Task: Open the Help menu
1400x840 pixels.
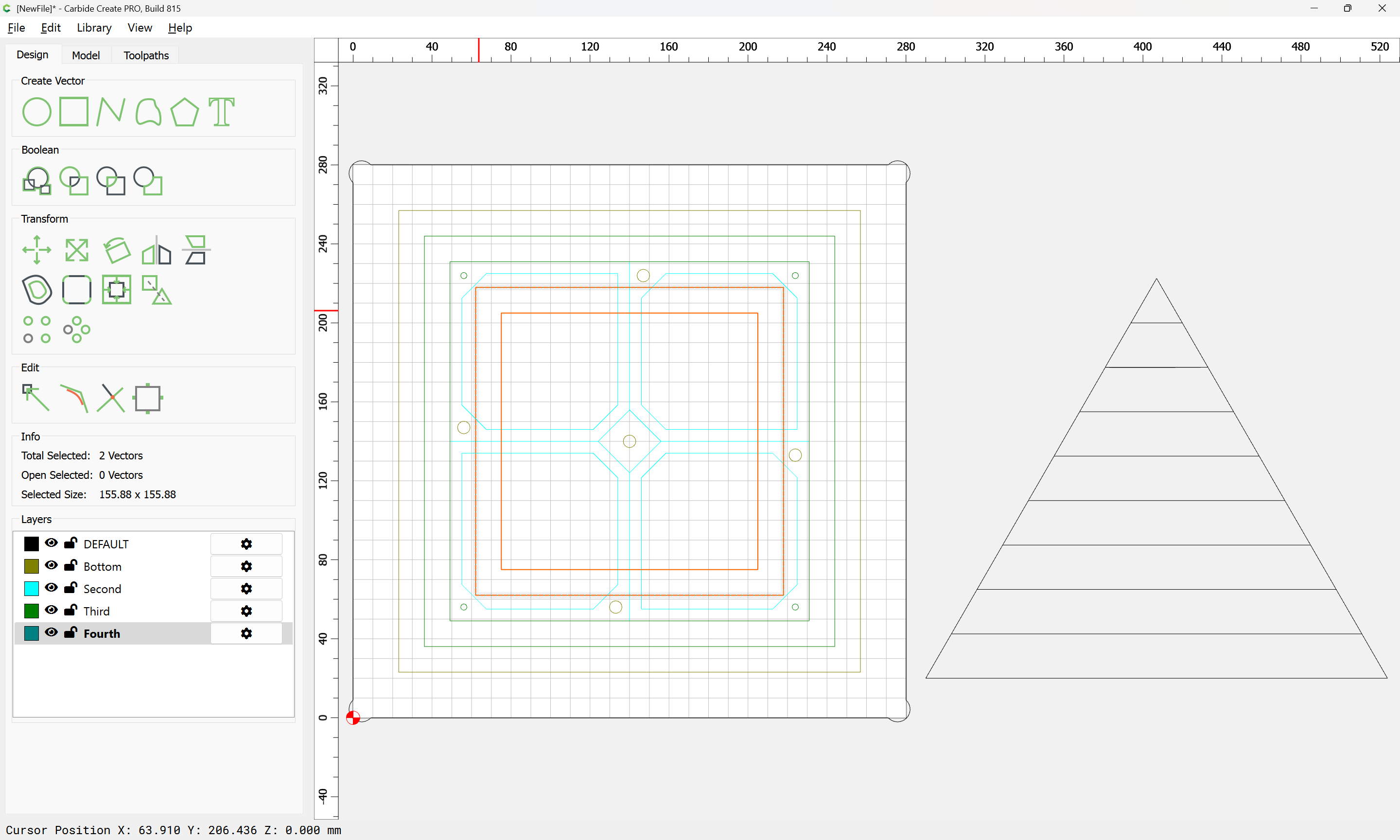Action: (x=180, y=28)
